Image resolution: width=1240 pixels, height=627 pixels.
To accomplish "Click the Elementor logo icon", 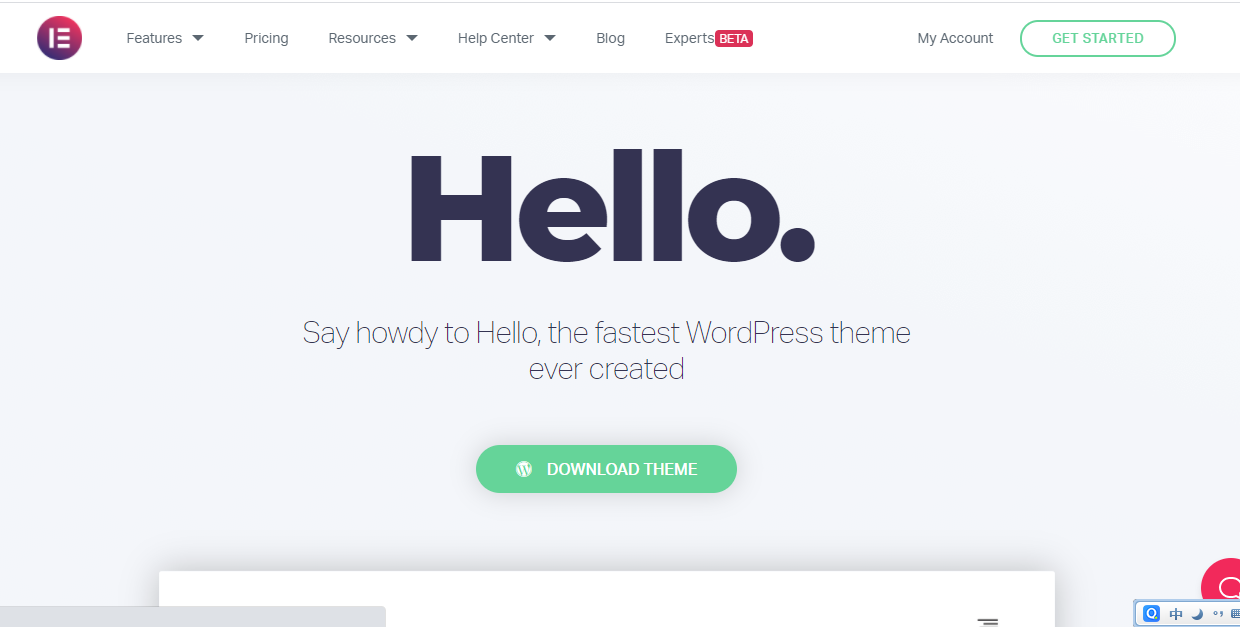I will [59, 38].
